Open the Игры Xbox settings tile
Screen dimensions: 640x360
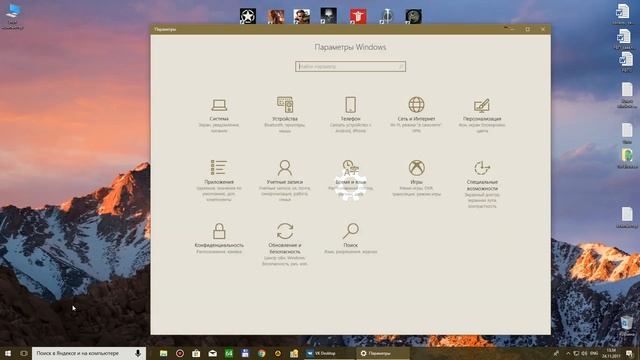pos(416,178)
